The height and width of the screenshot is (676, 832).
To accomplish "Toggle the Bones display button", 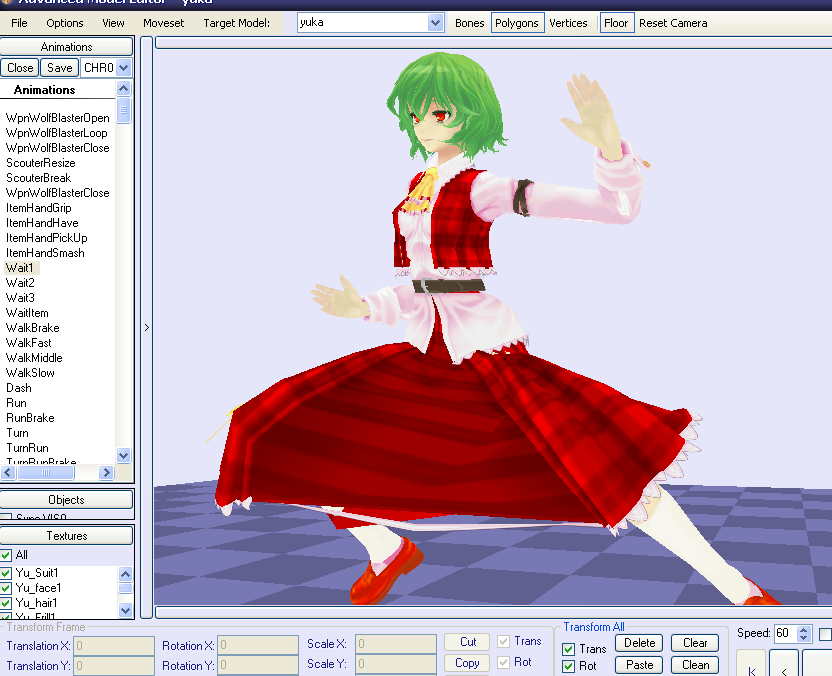I will point(470,23).
